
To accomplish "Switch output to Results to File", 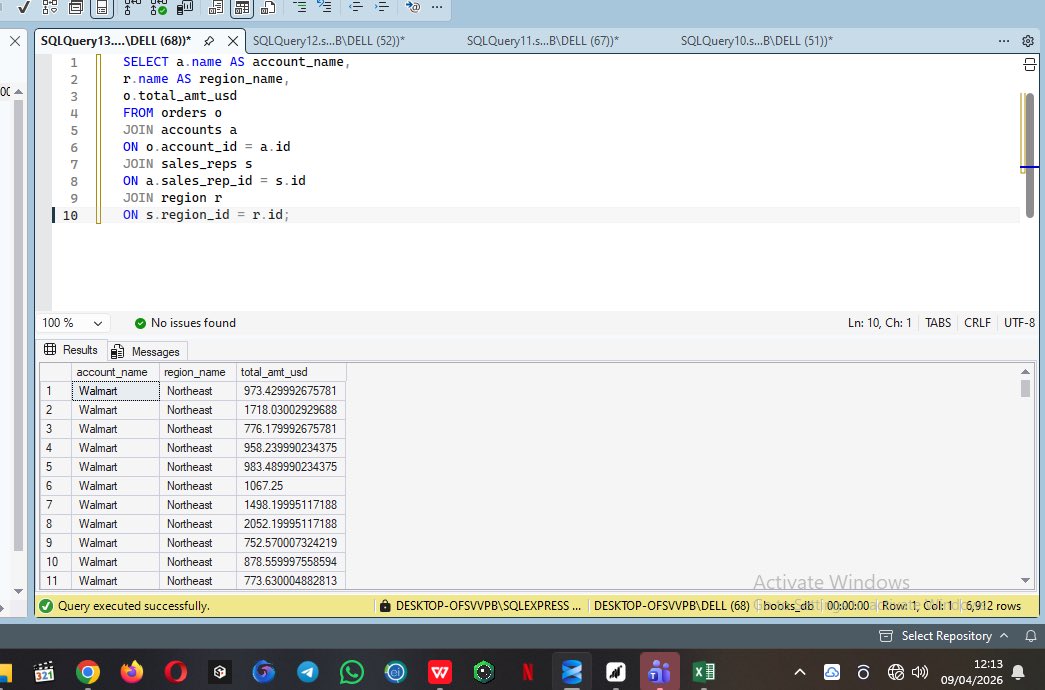I will coord(268,7).
